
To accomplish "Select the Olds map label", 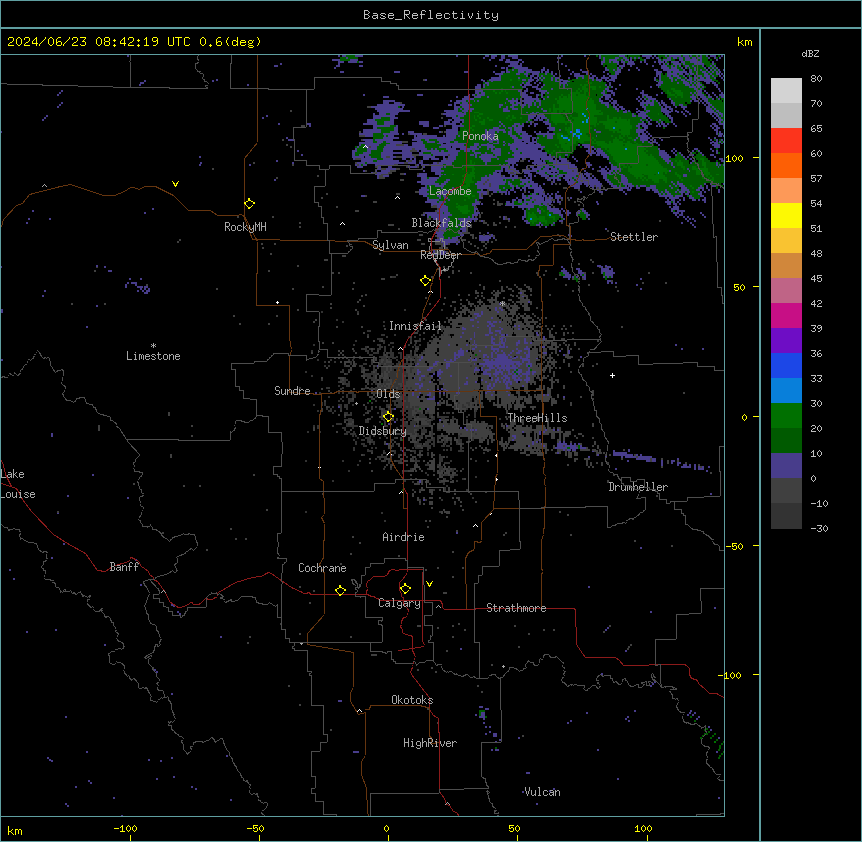I will click(x=388, y=394).
